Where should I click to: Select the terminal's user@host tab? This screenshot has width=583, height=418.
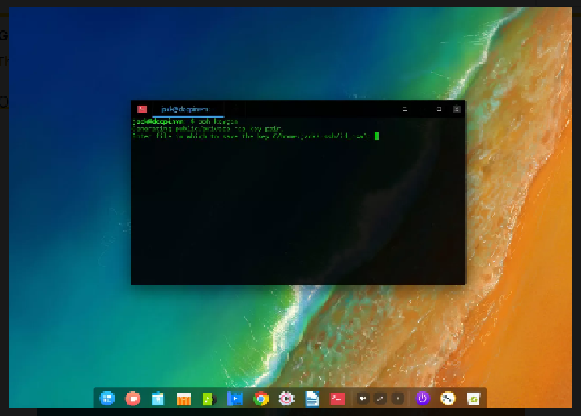click(187, 109)
